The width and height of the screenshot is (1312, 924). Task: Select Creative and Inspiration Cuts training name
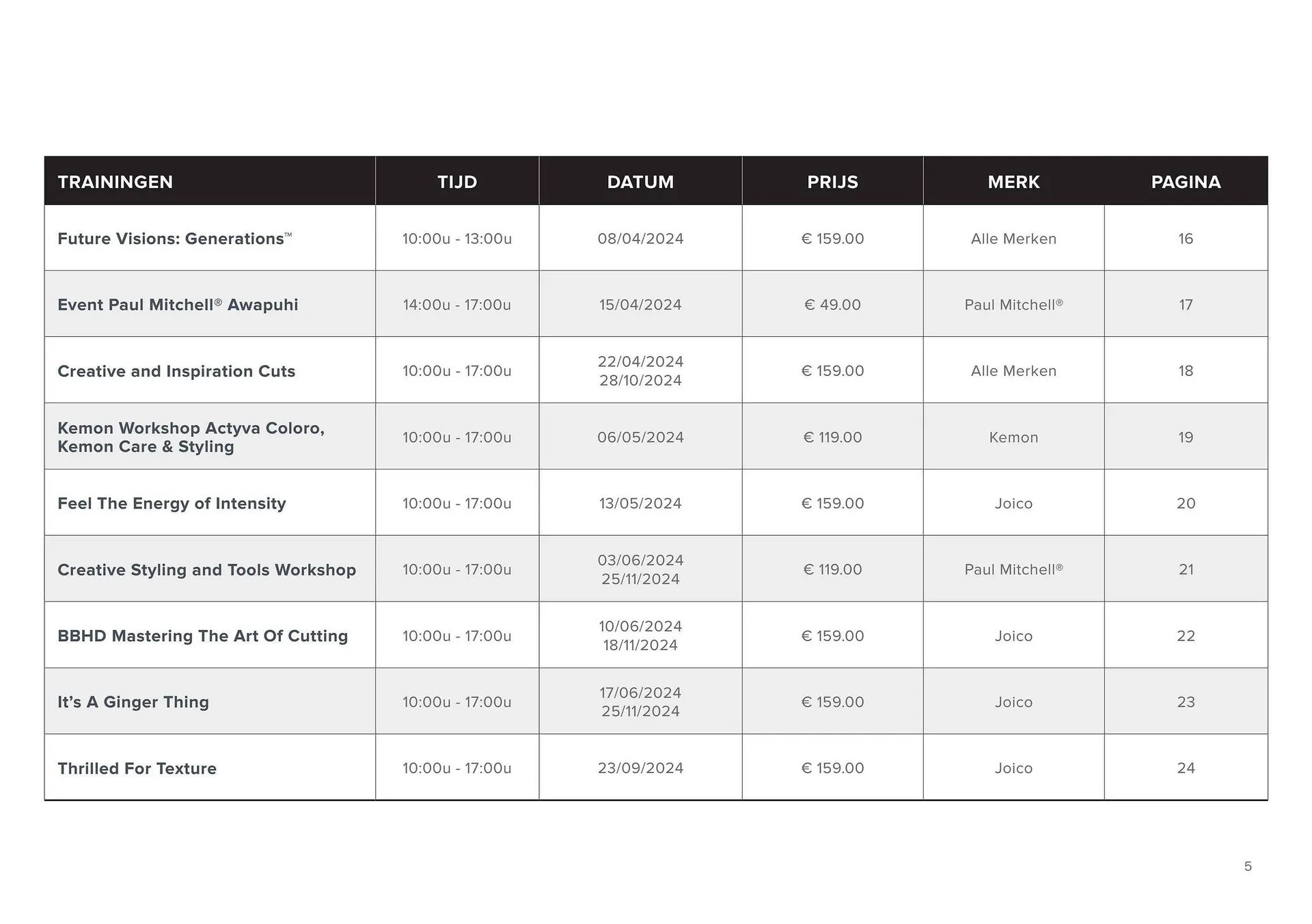click(x=176, y=371)
